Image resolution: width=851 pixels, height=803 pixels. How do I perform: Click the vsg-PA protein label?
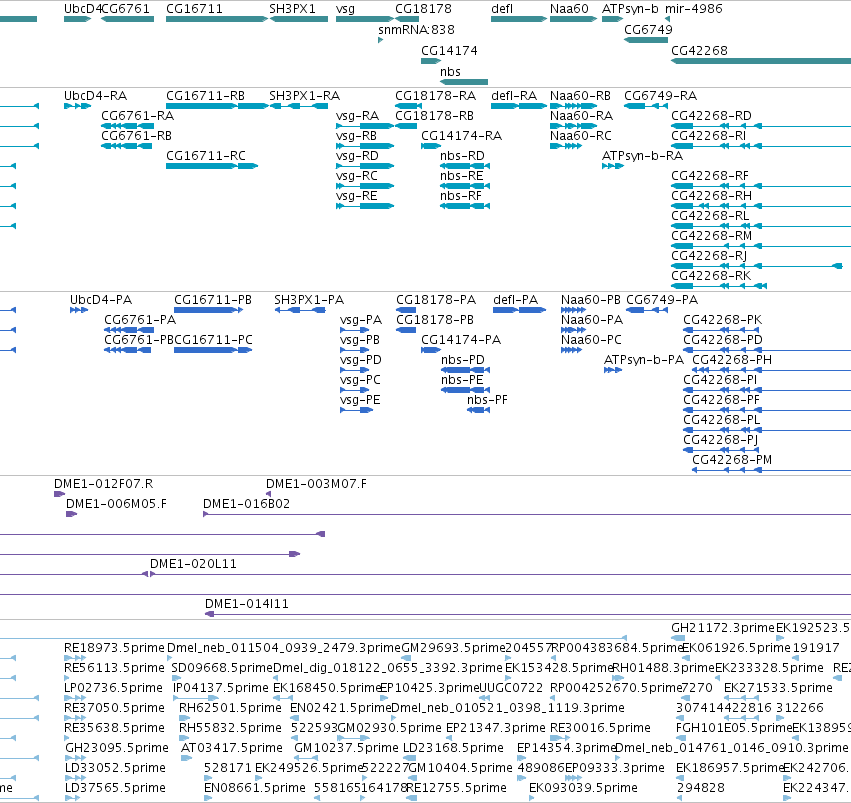tap(361, 320)
